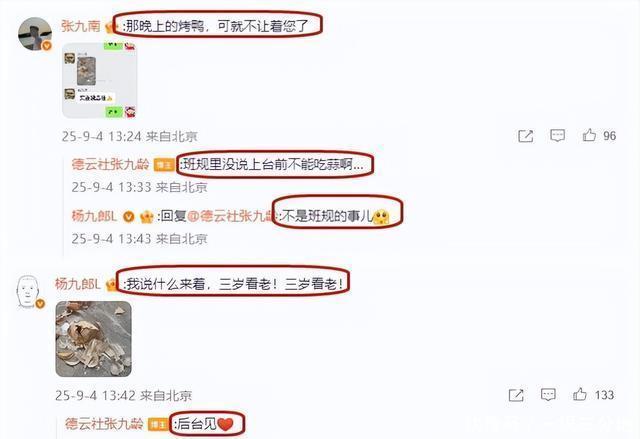The width and height of the screenshot is (640, 439).
Task: Open 德云社张九龄 username in first reply
Action: [x=110, y=164]
